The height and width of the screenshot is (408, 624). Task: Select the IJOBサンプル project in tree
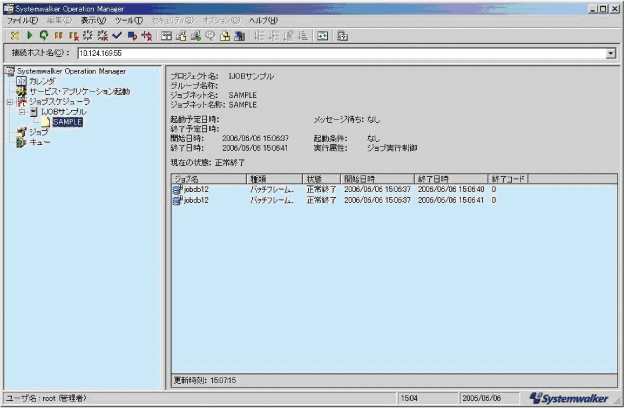coord(64,112)
